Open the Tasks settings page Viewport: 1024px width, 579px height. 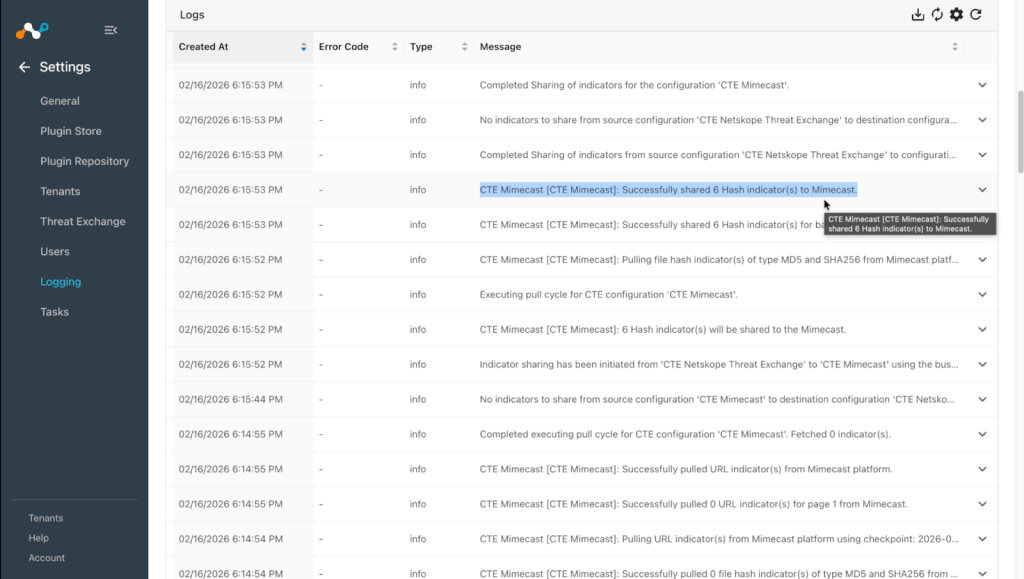(54, 312)
